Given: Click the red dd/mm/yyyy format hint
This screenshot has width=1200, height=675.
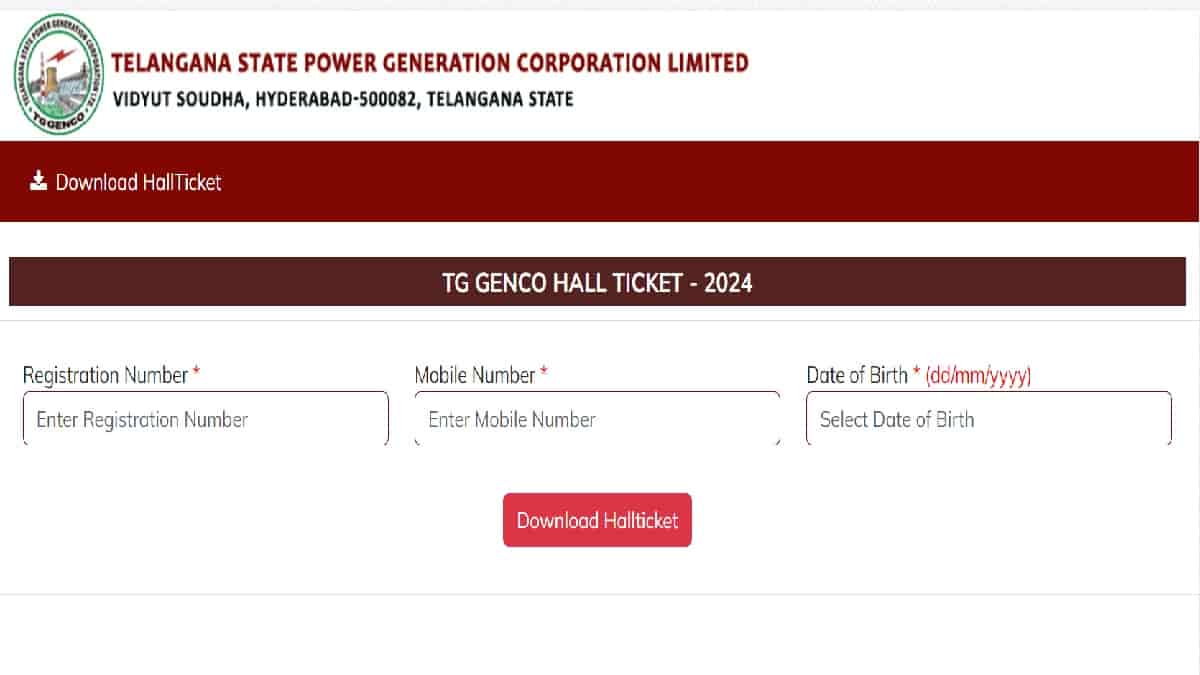Looking at the screenshot, I should pyautogui.click(x=978, y=375).
